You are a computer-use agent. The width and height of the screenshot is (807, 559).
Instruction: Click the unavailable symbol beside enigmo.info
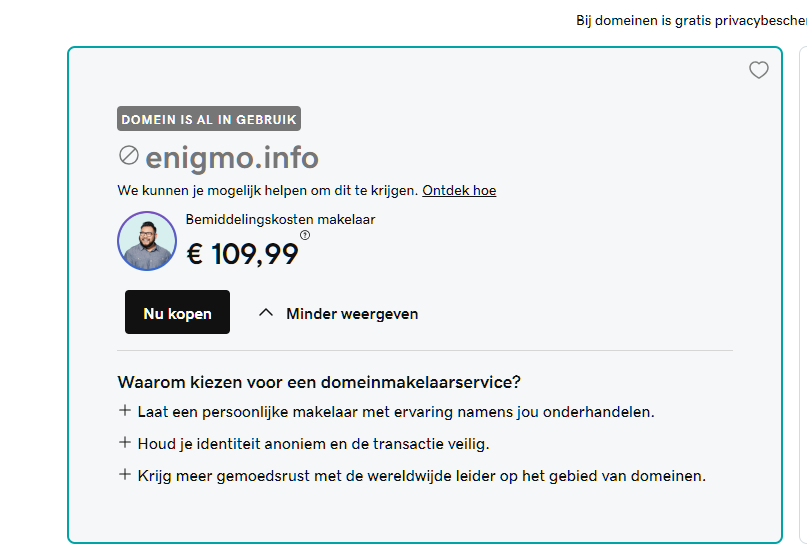tap(128, 155)
